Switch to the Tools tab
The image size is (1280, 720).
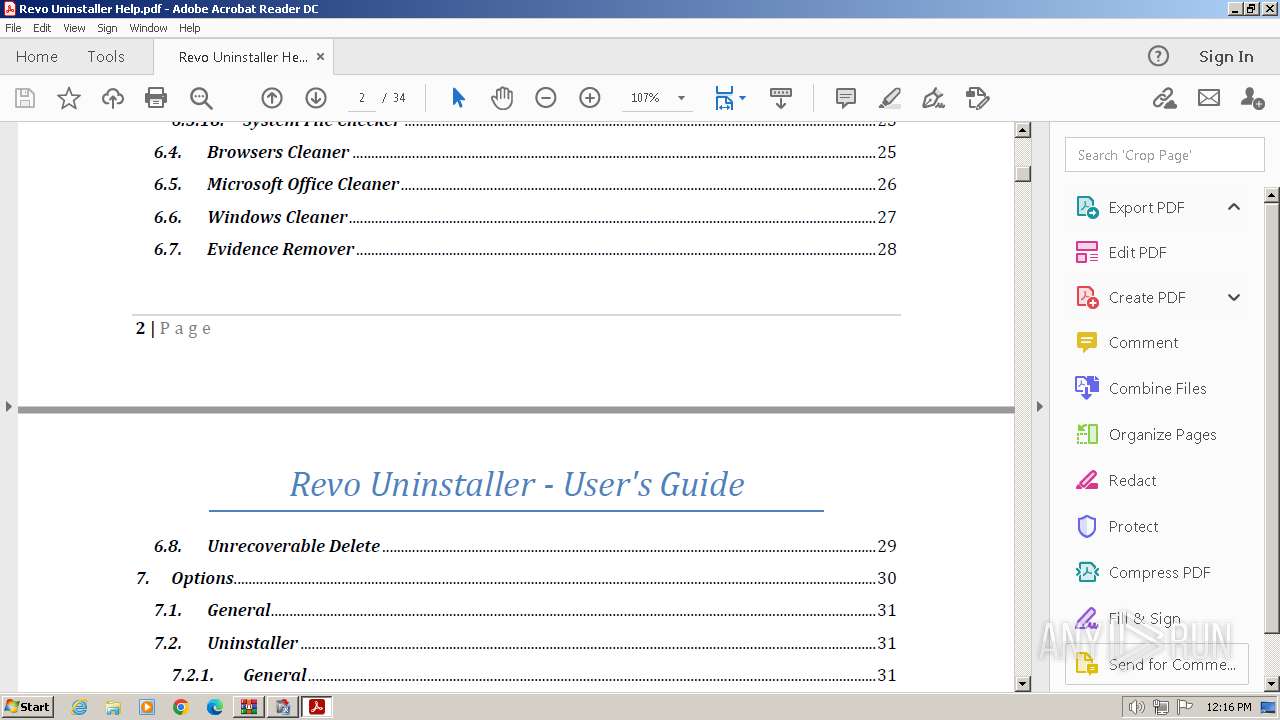pos(106,56)
